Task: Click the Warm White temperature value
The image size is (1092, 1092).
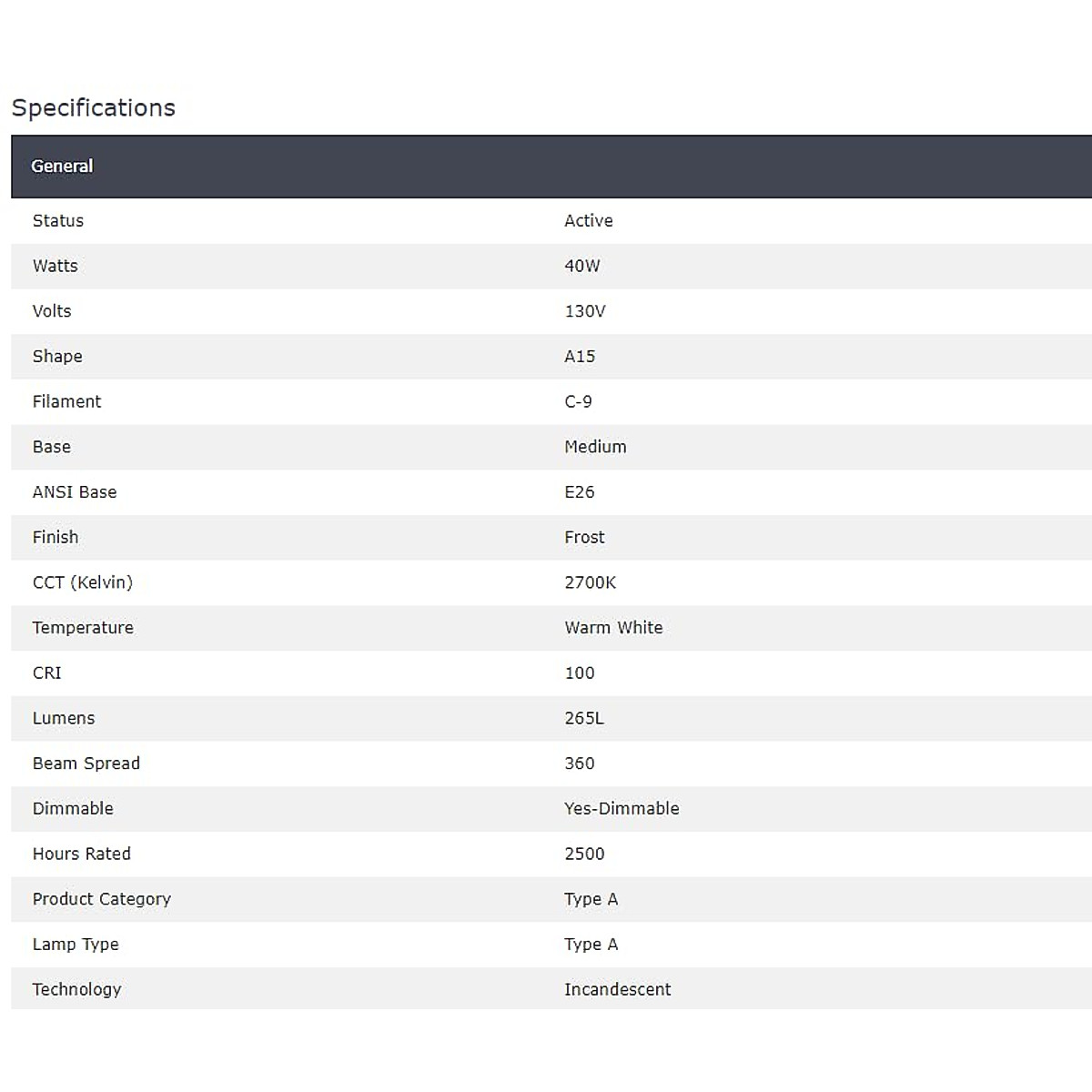Action: (613, 627)
